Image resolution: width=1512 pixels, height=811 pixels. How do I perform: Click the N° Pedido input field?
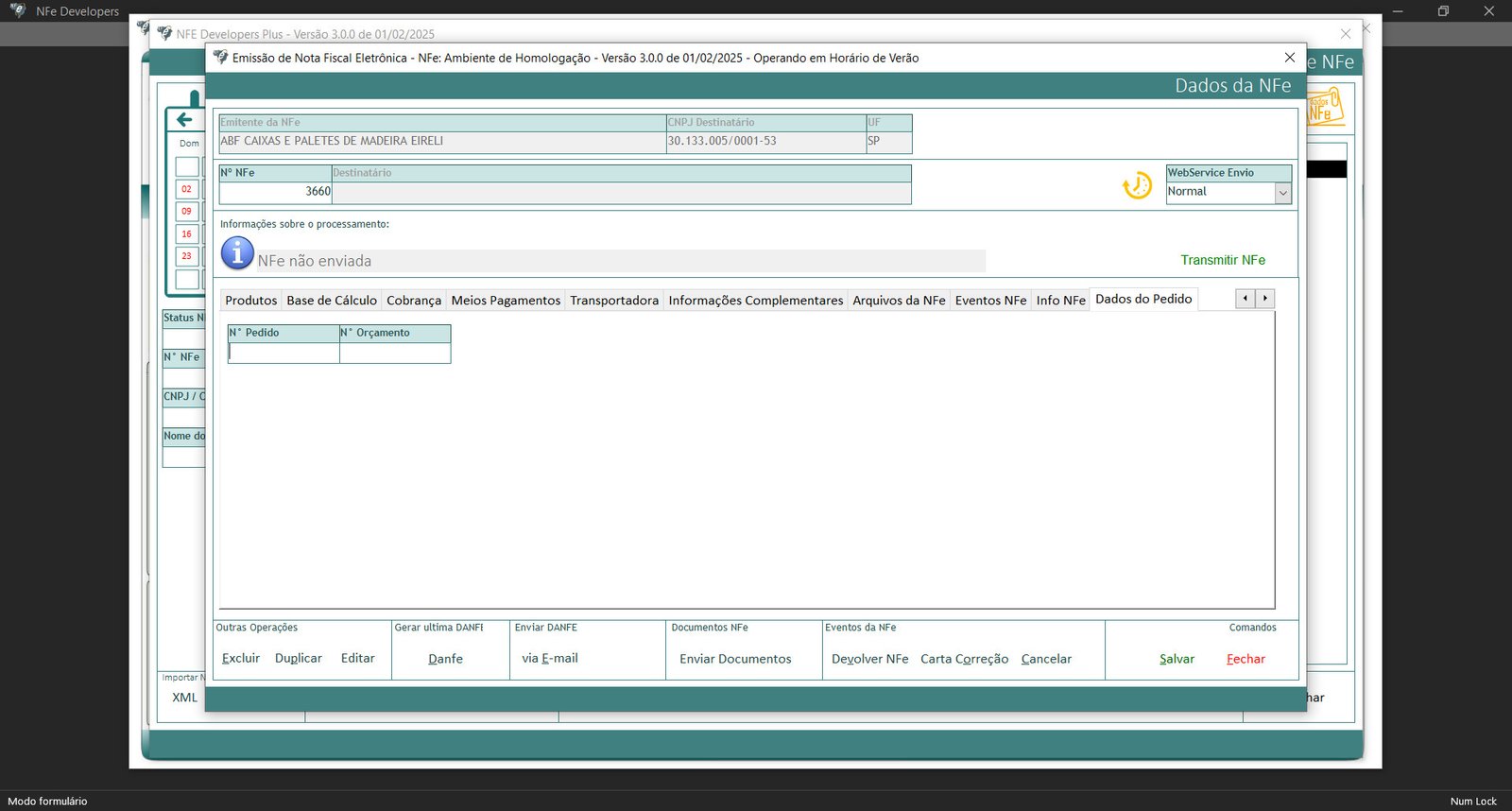pos(283,353)
